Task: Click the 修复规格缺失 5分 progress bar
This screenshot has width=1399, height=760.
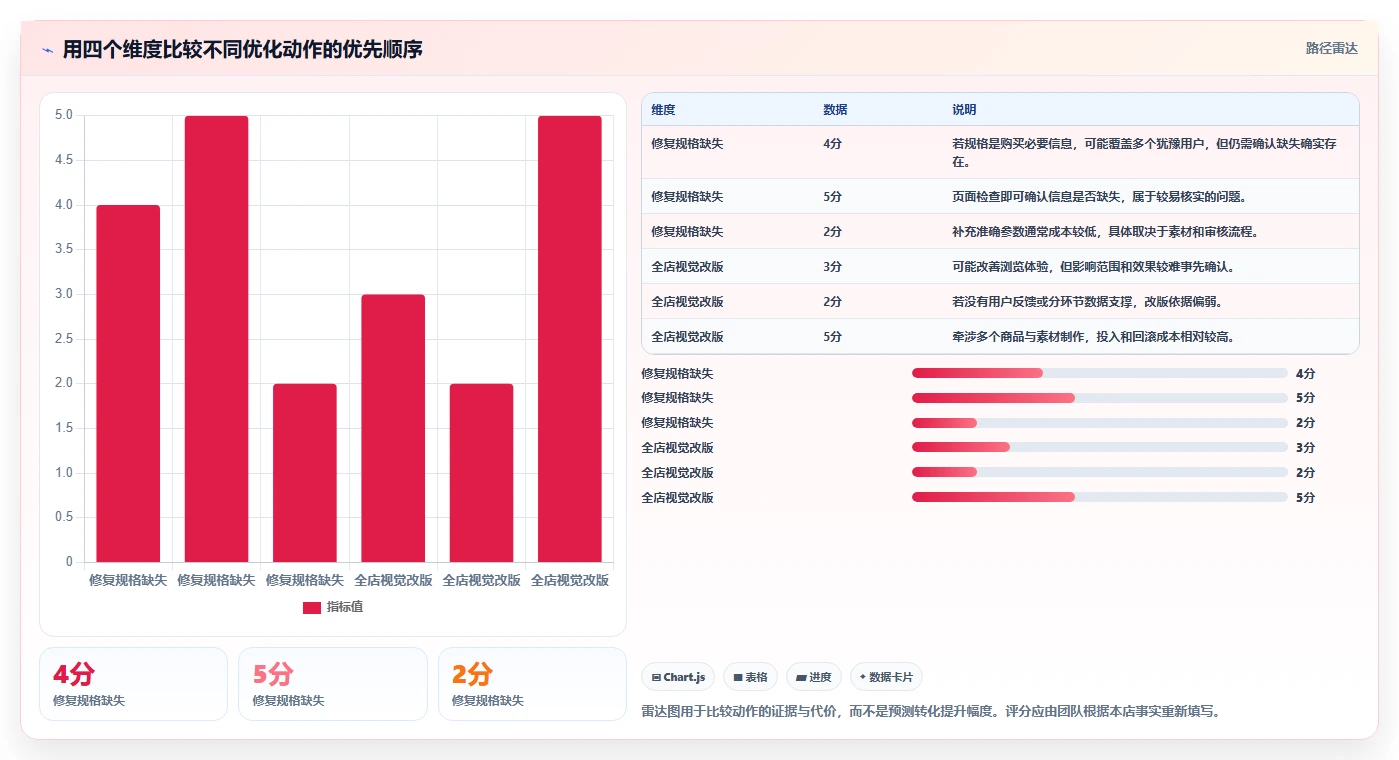Action: tap(1100, 398)
